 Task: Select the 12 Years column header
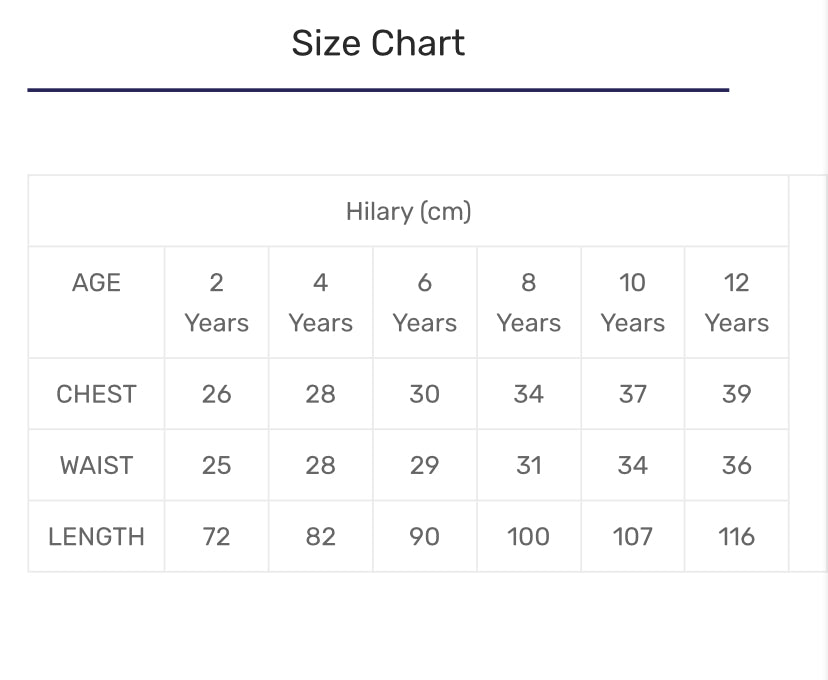point(736,302)
